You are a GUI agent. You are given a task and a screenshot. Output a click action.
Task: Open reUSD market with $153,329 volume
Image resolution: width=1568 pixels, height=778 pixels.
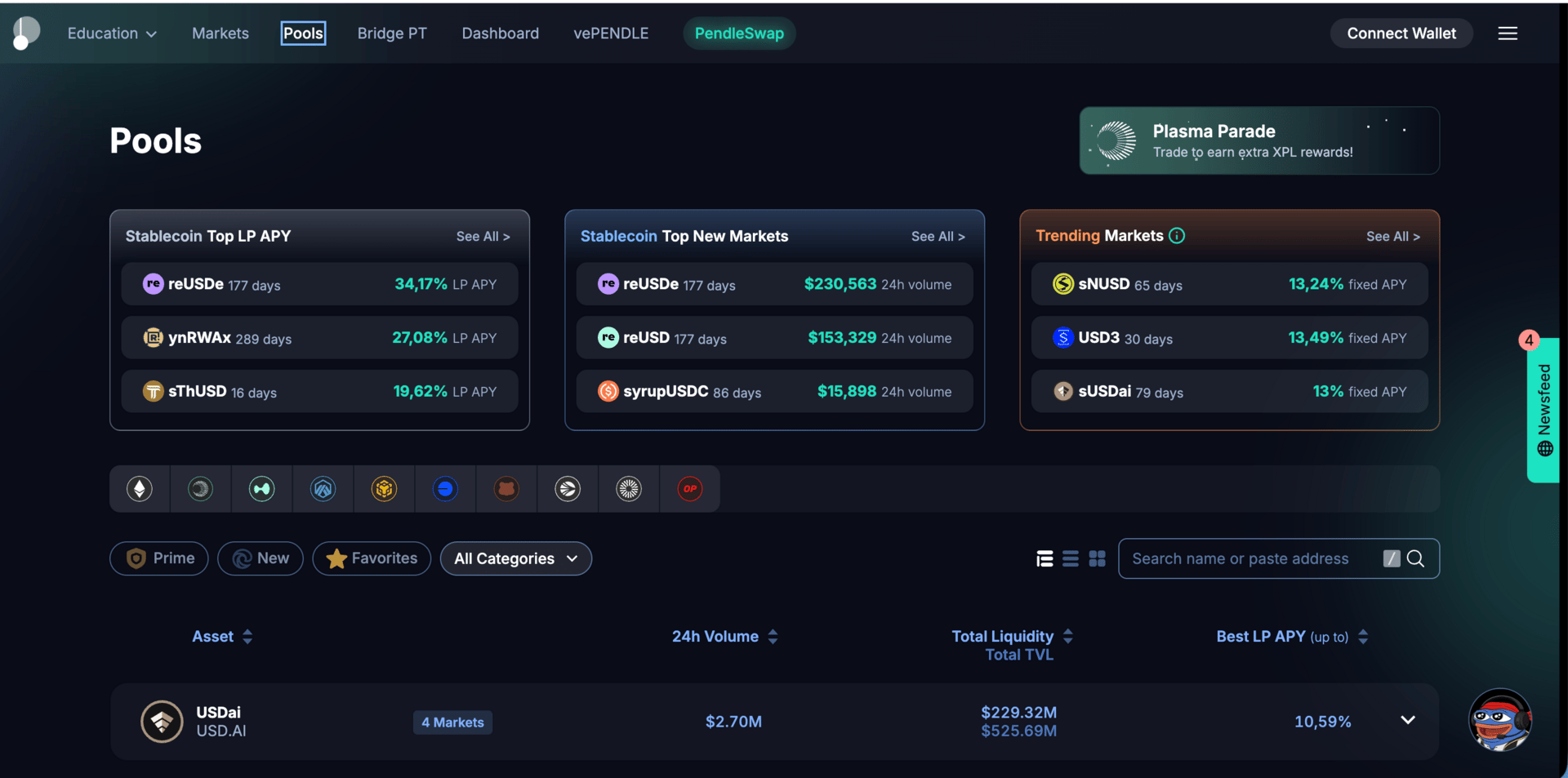coord(774,337)
